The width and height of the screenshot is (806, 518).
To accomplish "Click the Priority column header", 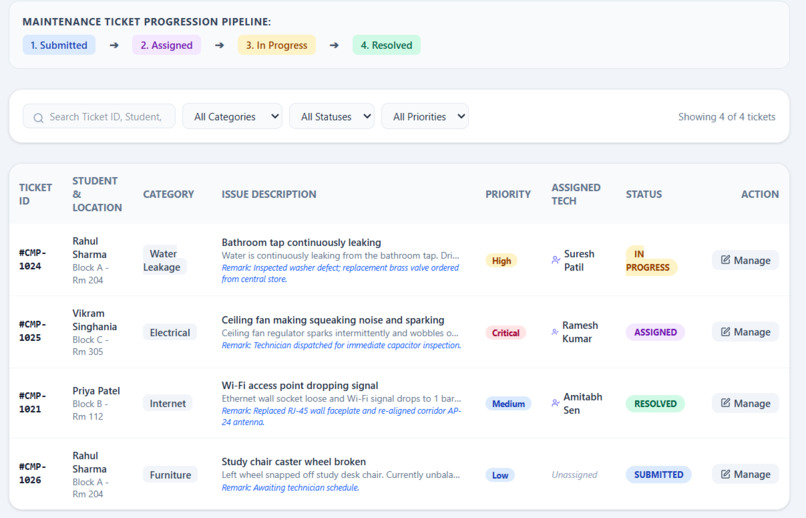I will [508, 194].
